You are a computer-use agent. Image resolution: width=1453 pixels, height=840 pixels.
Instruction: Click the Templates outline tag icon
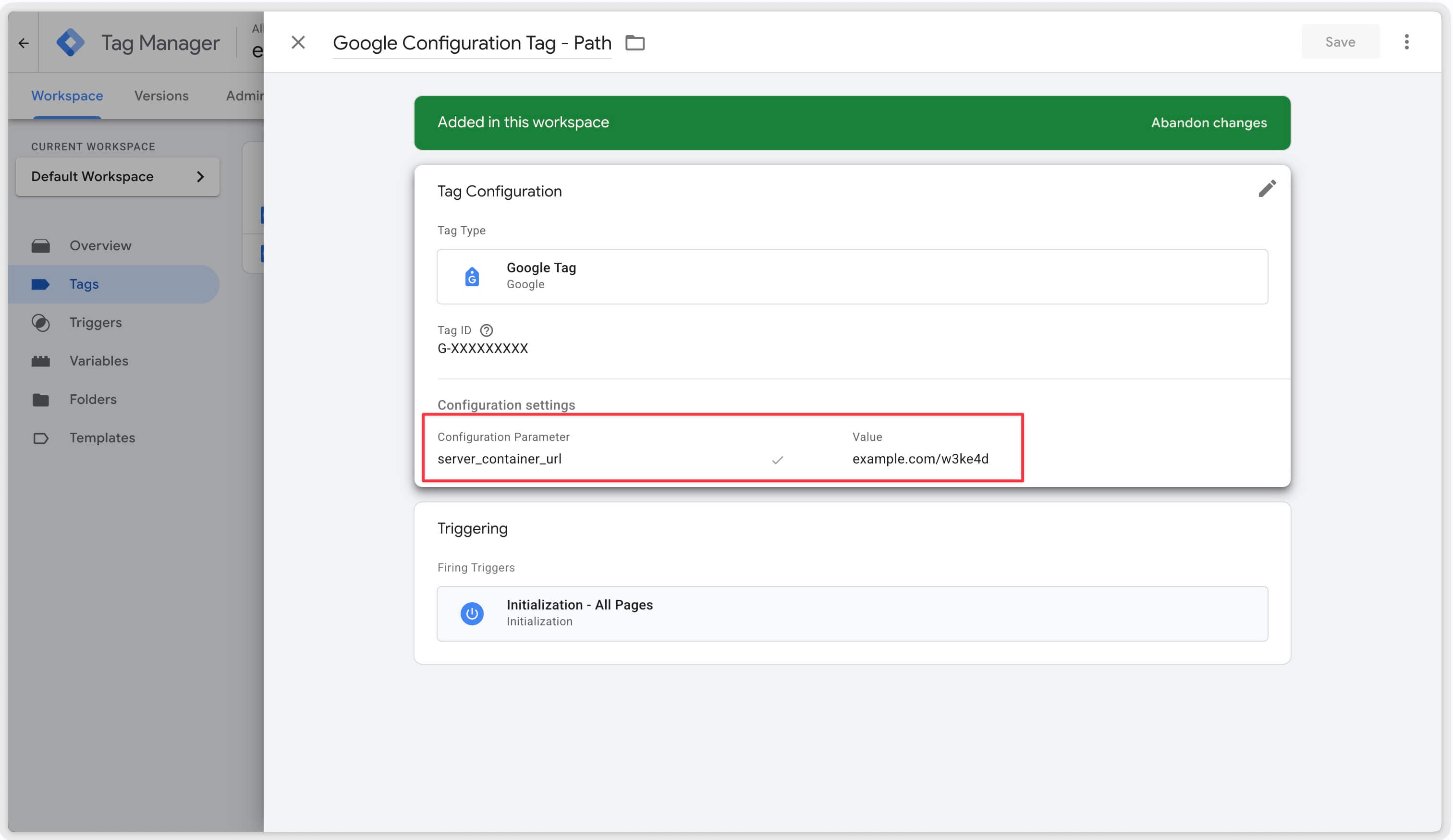[x=40, y=438]
